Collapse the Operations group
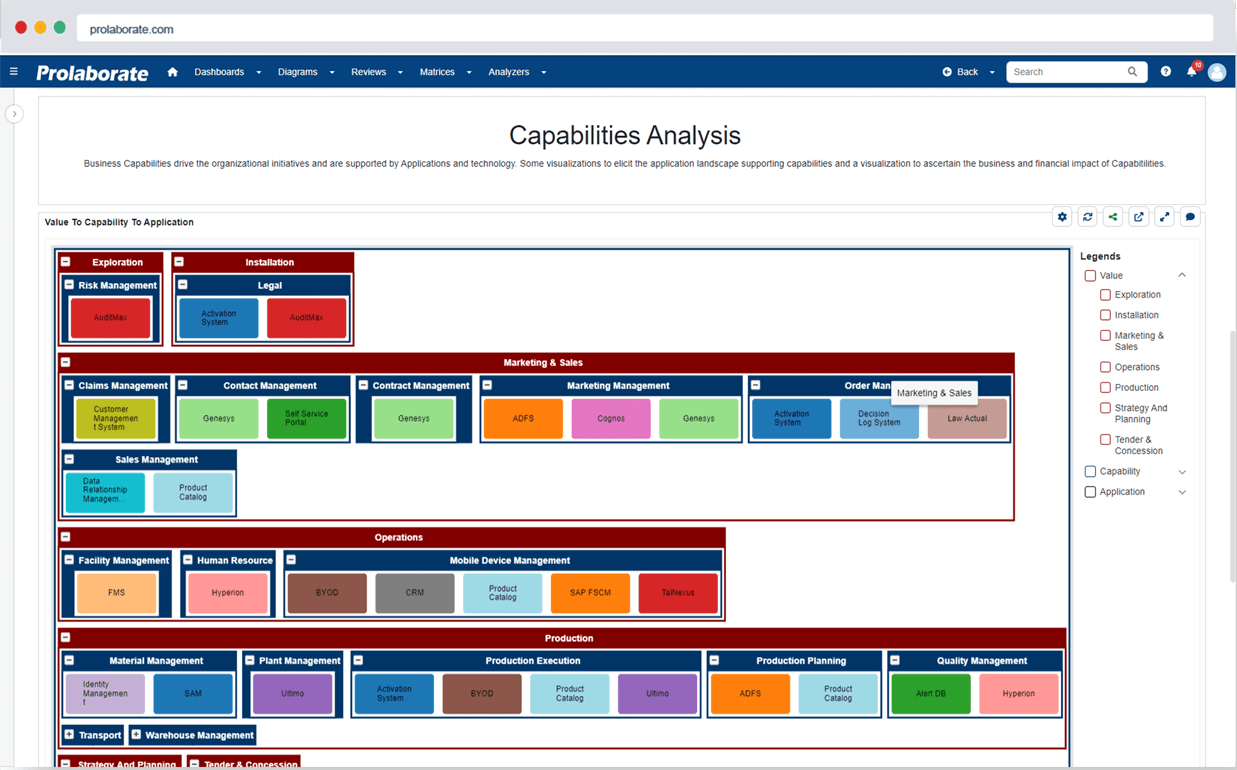The width and height of the screenshot is (1237, 770). tap(66, 537)
